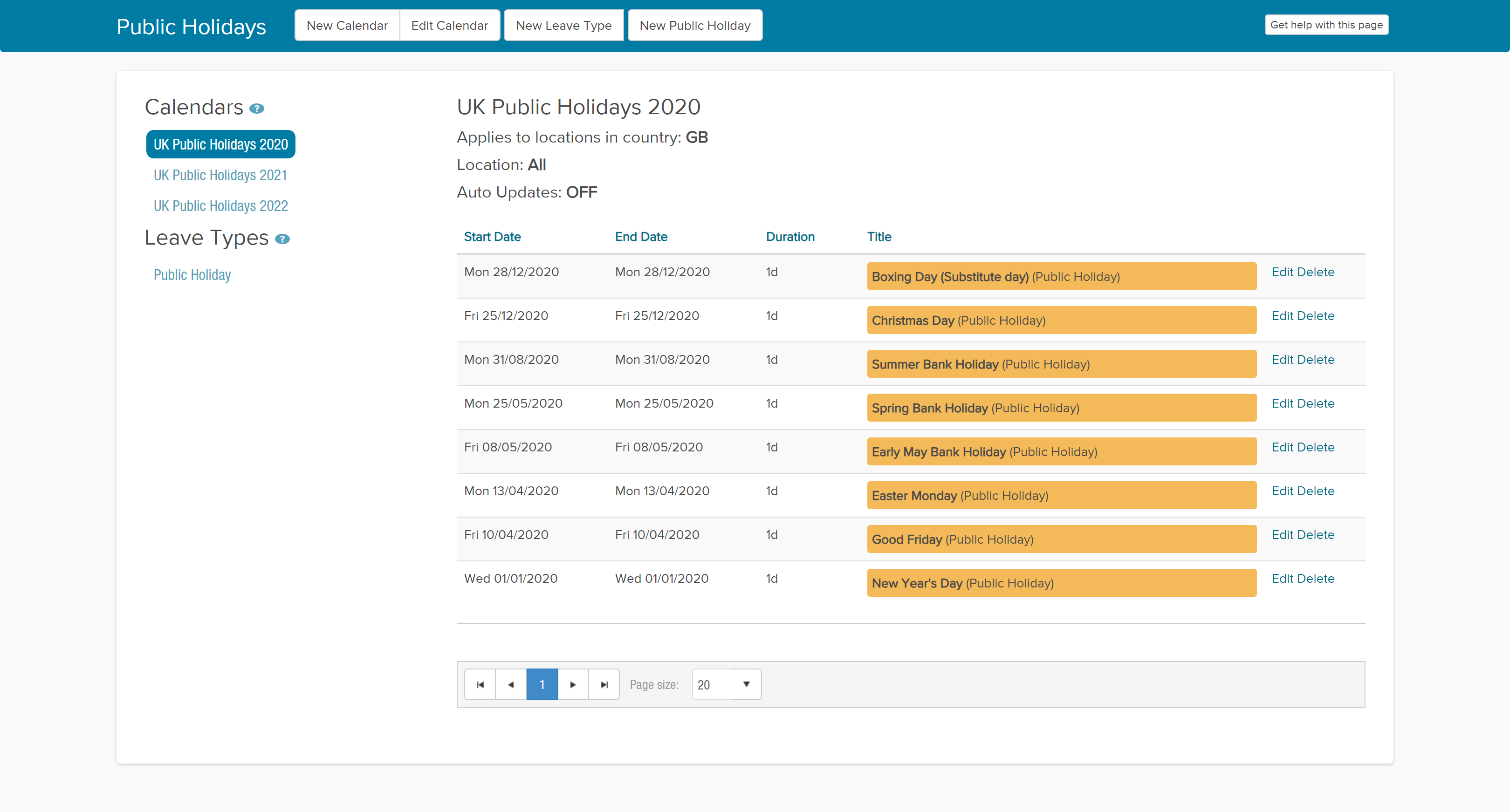Image resolution: width=1510 pixels, height=812 pixels.
Task: Open help icon next to Calendars heading
Action: point(257,109)
